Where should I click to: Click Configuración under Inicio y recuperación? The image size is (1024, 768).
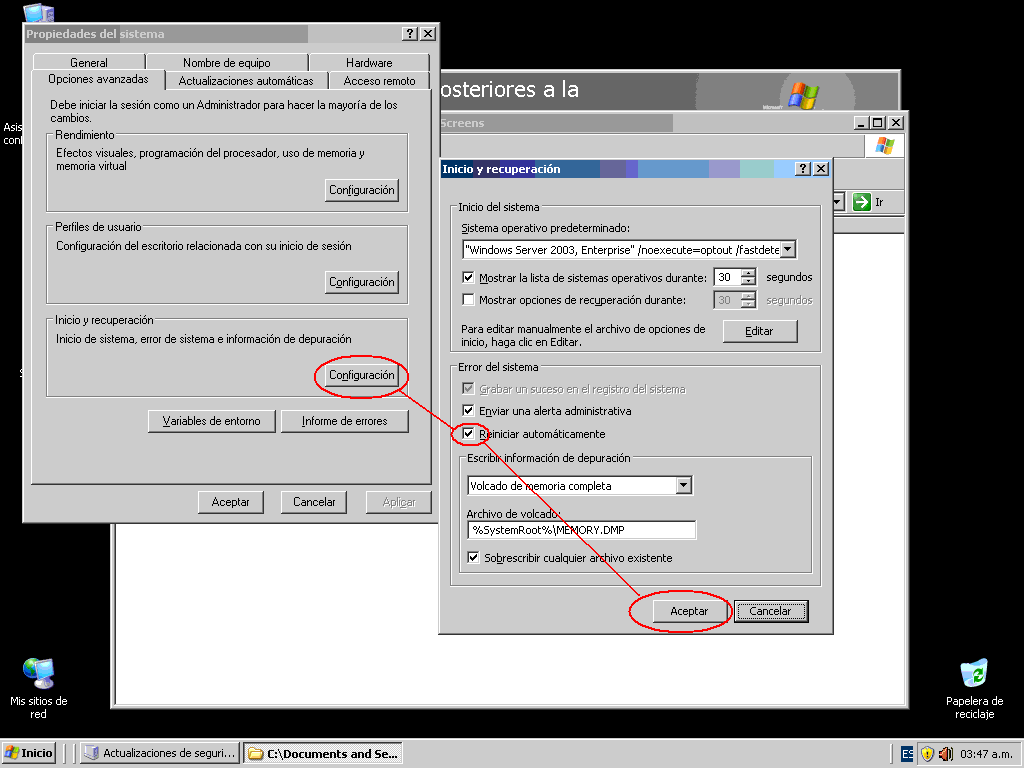(362, 375)
